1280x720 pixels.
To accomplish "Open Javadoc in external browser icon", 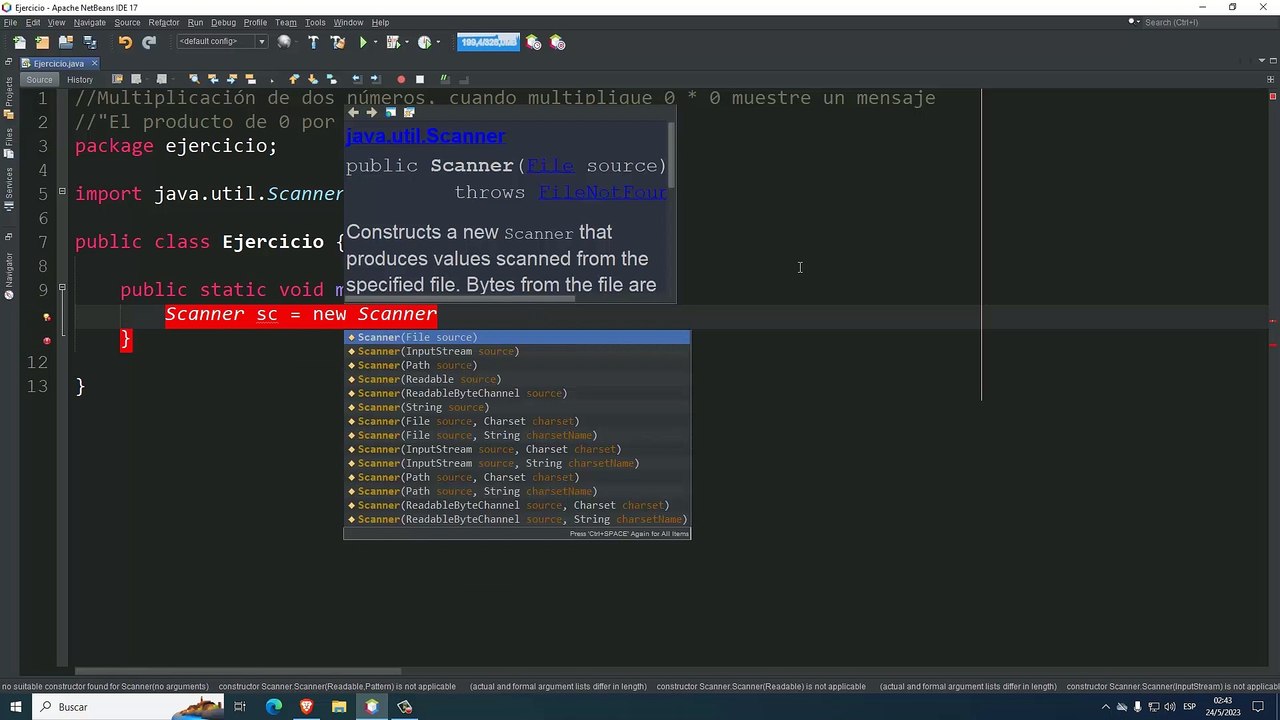I will (x=390, y=112).
